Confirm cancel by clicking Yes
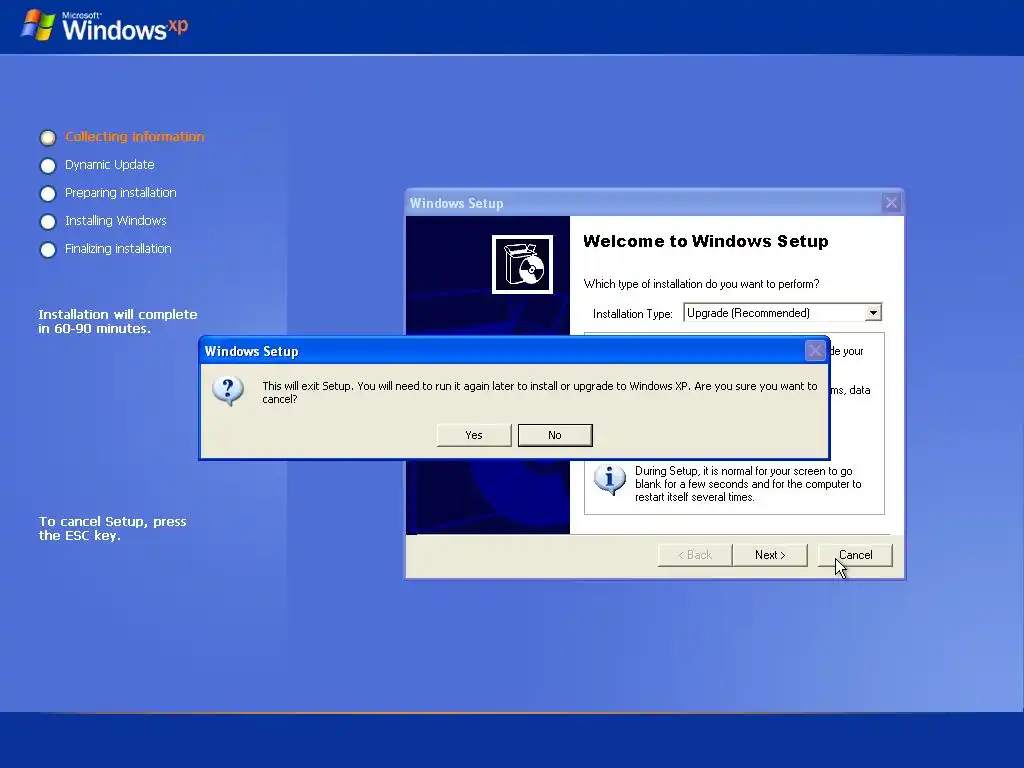1024x768 pixels. 473,435
